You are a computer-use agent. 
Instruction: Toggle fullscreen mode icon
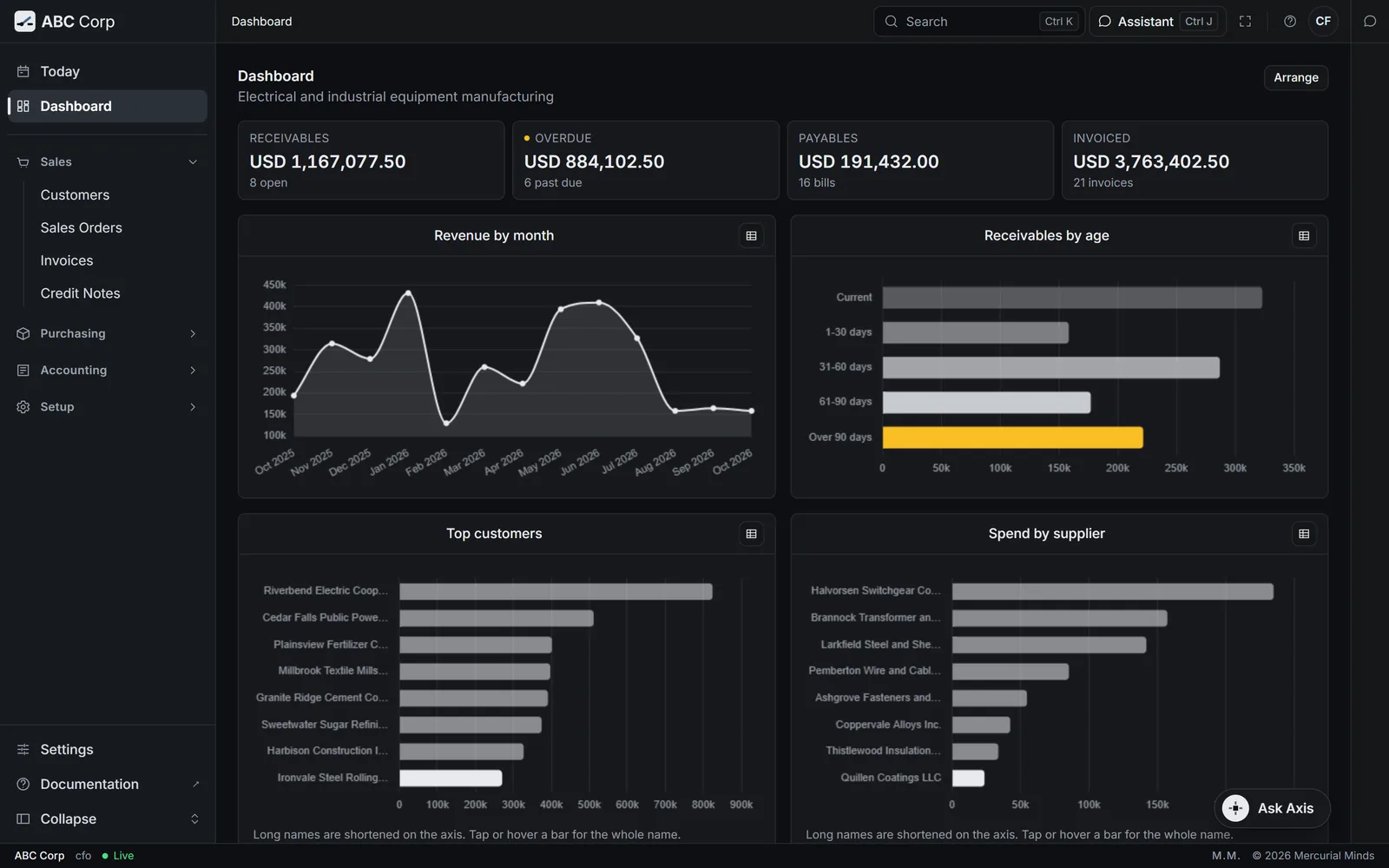[1245, 22]
